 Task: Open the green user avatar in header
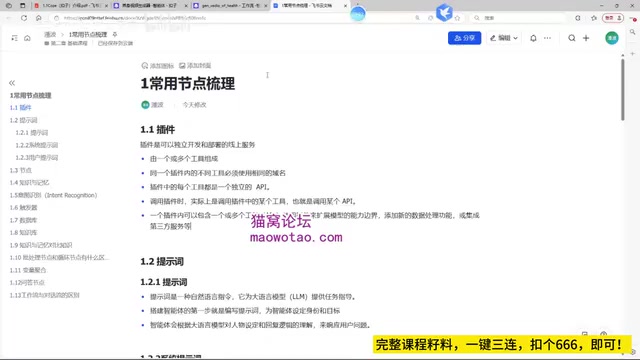coord(611,38)
